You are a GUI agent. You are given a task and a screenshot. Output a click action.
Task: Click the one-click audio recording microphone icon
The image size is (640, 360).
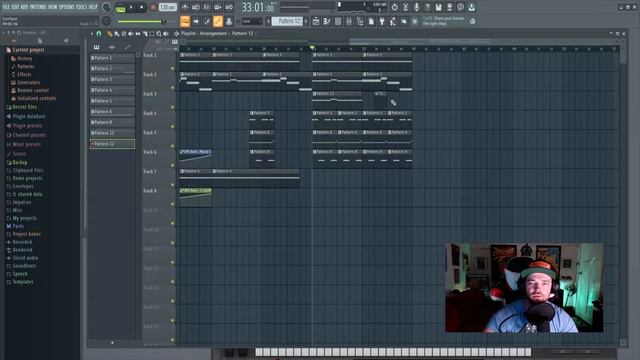[x=416, y=7]
